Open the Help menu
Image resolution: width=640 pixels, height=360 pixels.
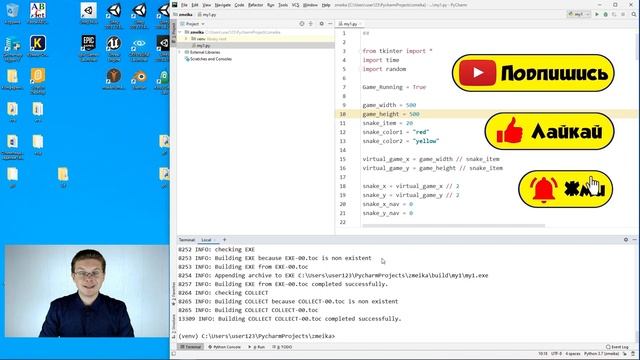pos(326,5)
